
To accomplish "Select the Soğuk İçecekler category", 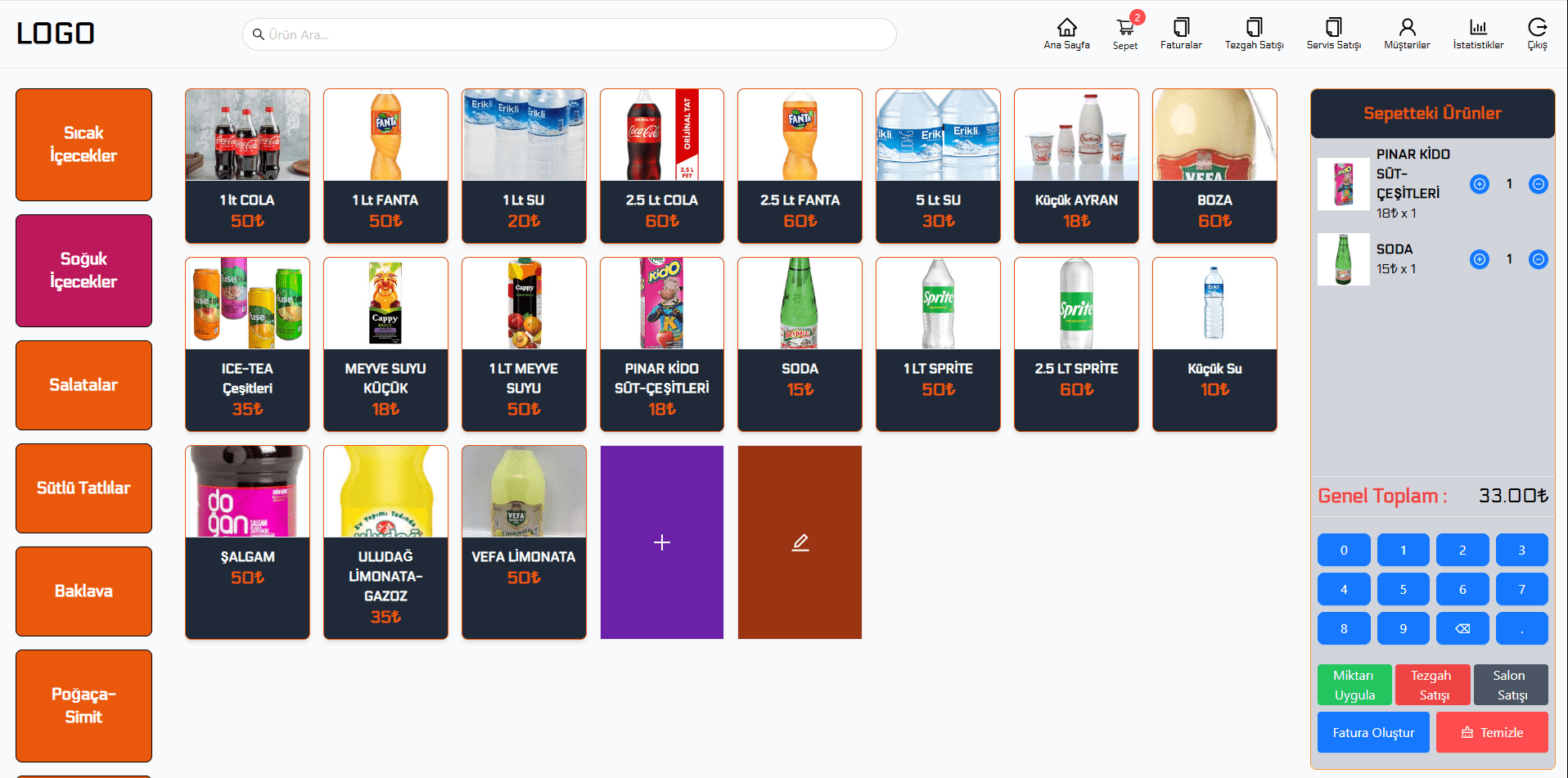I will (x=83, y=270).
